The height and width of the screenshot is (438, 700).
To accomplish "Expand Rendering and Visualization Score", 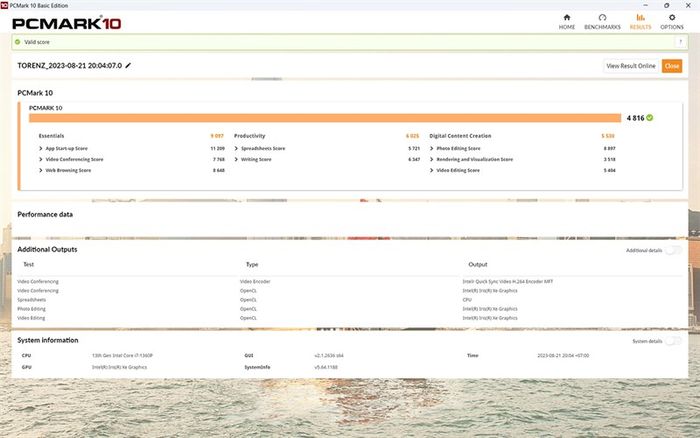I will 431,159.
